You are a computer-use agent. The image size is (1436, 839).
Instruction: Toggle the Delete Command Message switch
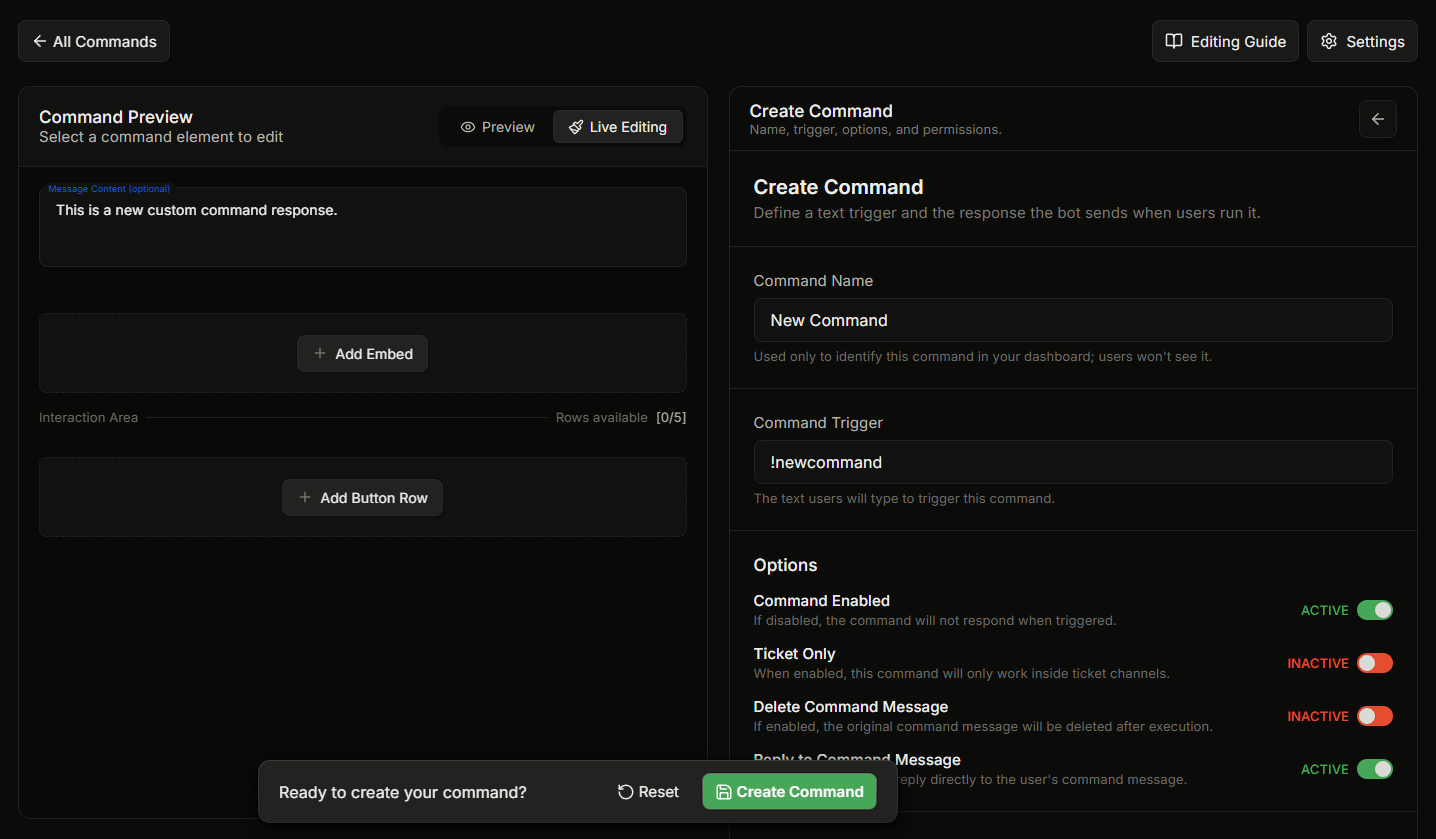pos(1374,716)
